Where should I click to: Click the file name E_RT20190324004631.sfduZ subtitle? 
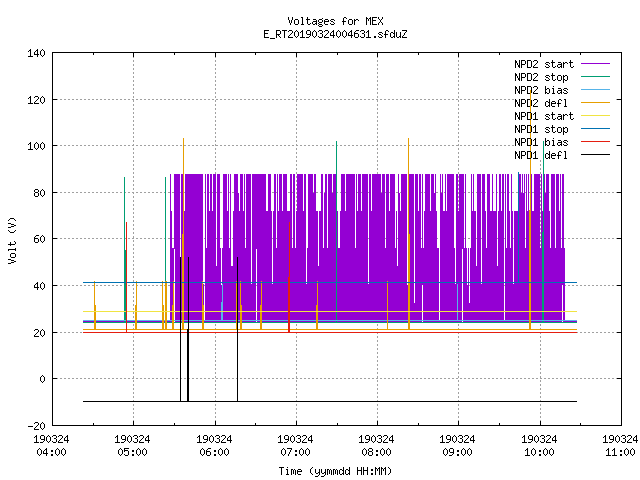coord(335,34)
